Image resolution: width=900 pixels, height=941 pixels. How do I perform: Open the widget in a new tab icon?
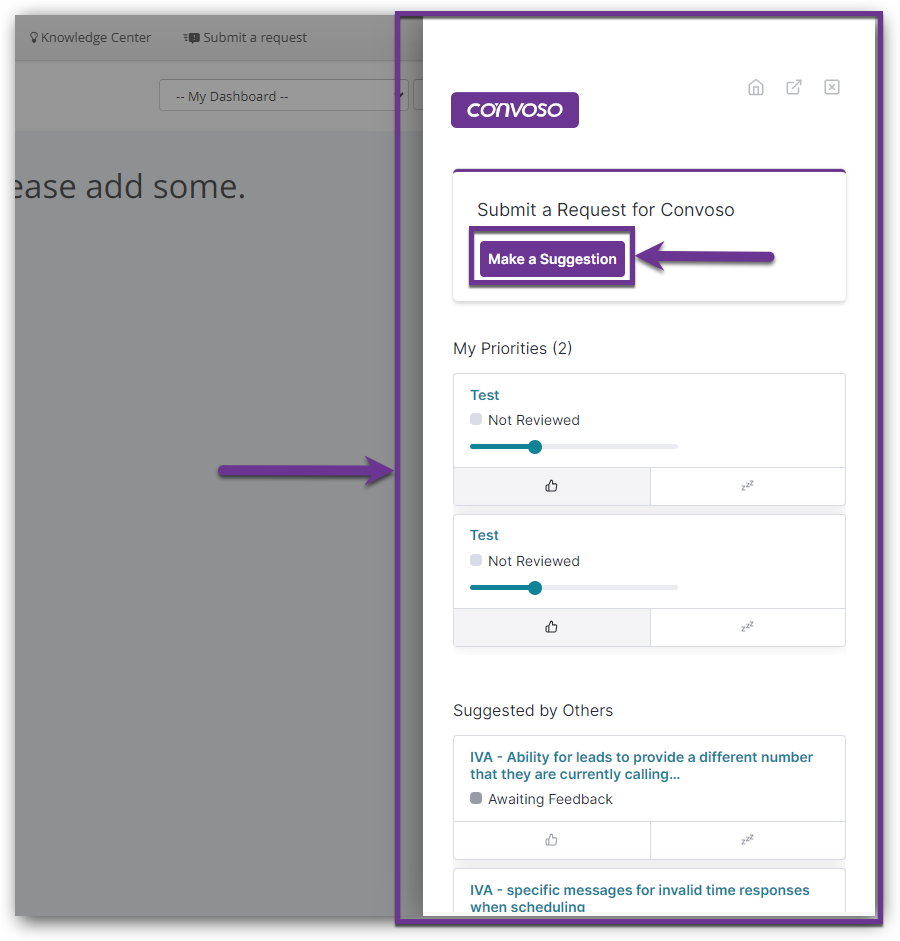(793, 87)
